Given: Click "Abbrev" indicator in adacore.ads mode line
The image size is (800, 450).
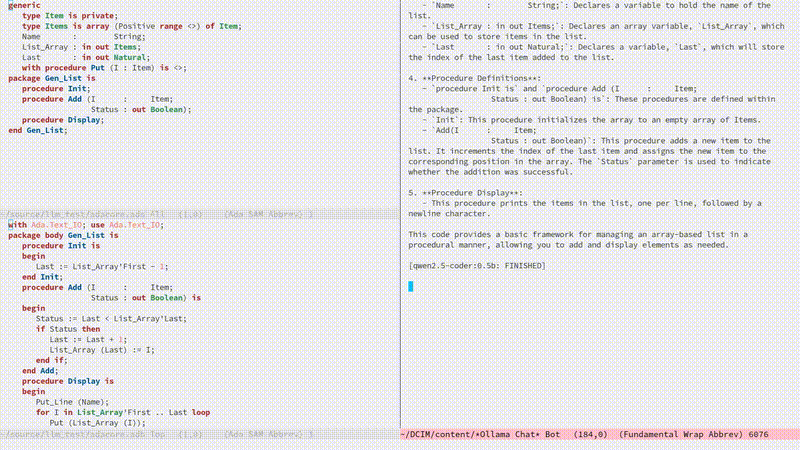Looking at the screenshot, I should coord(284,215).
